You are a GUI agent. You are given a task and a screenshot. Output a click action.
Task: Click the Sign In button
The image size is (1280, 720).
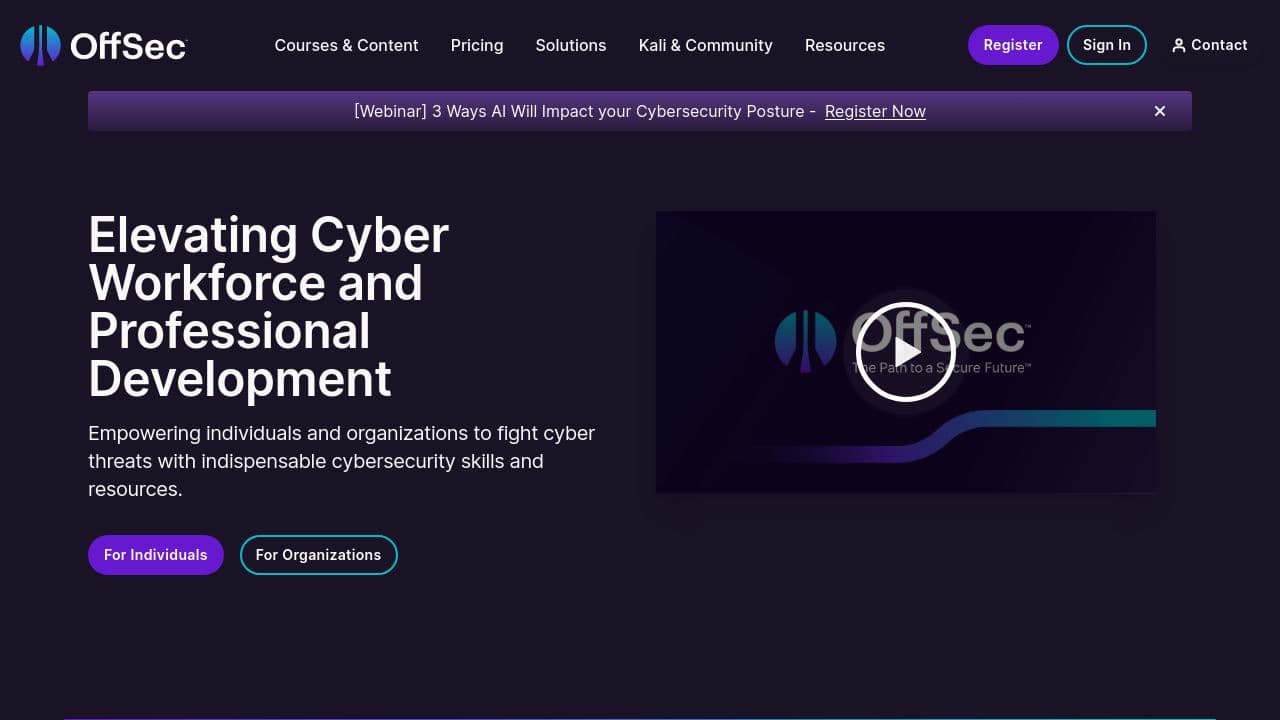pos(1106,45)
